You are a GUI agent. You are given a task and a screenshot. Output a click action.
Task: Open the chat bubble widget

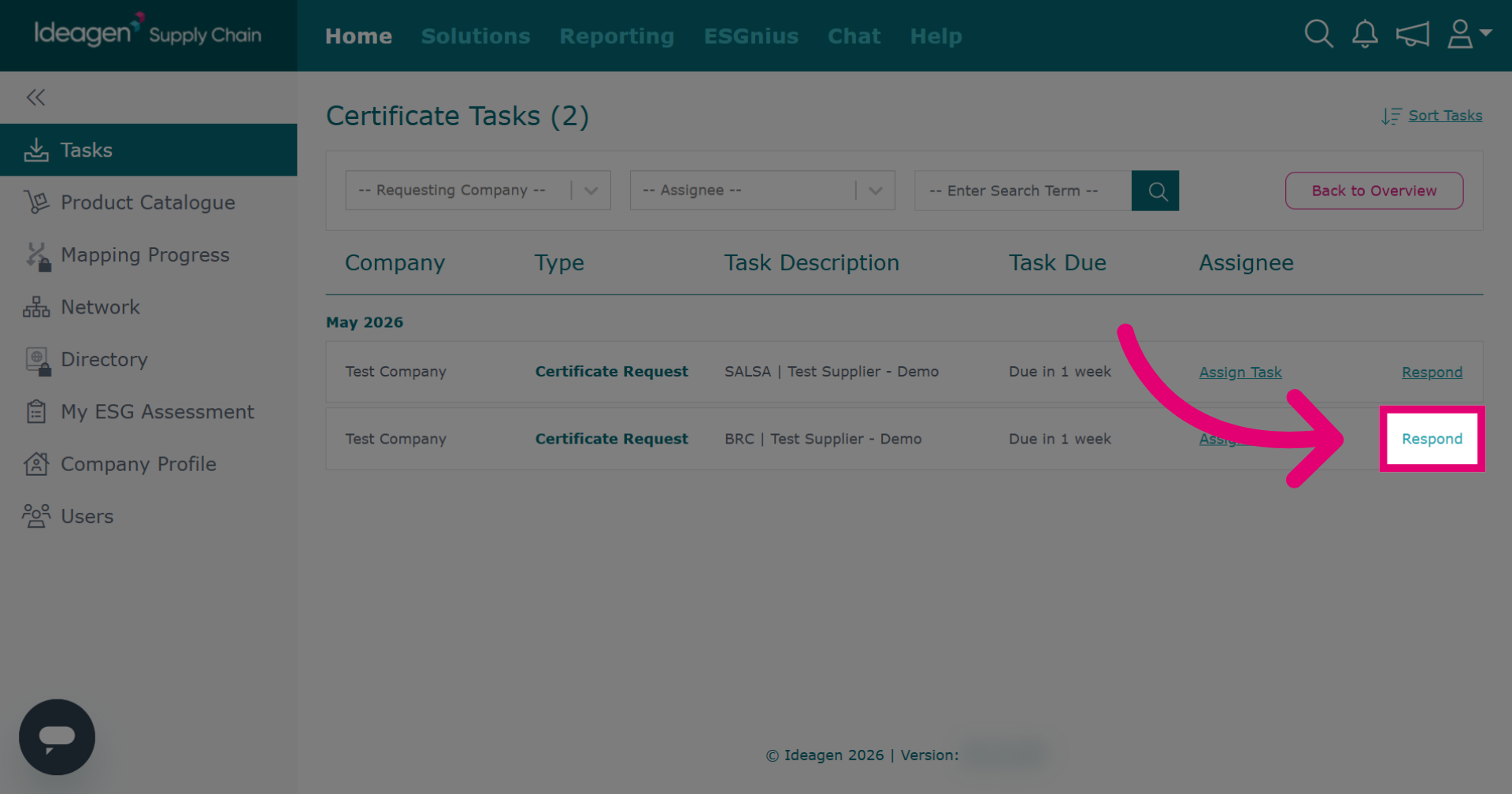57,737
